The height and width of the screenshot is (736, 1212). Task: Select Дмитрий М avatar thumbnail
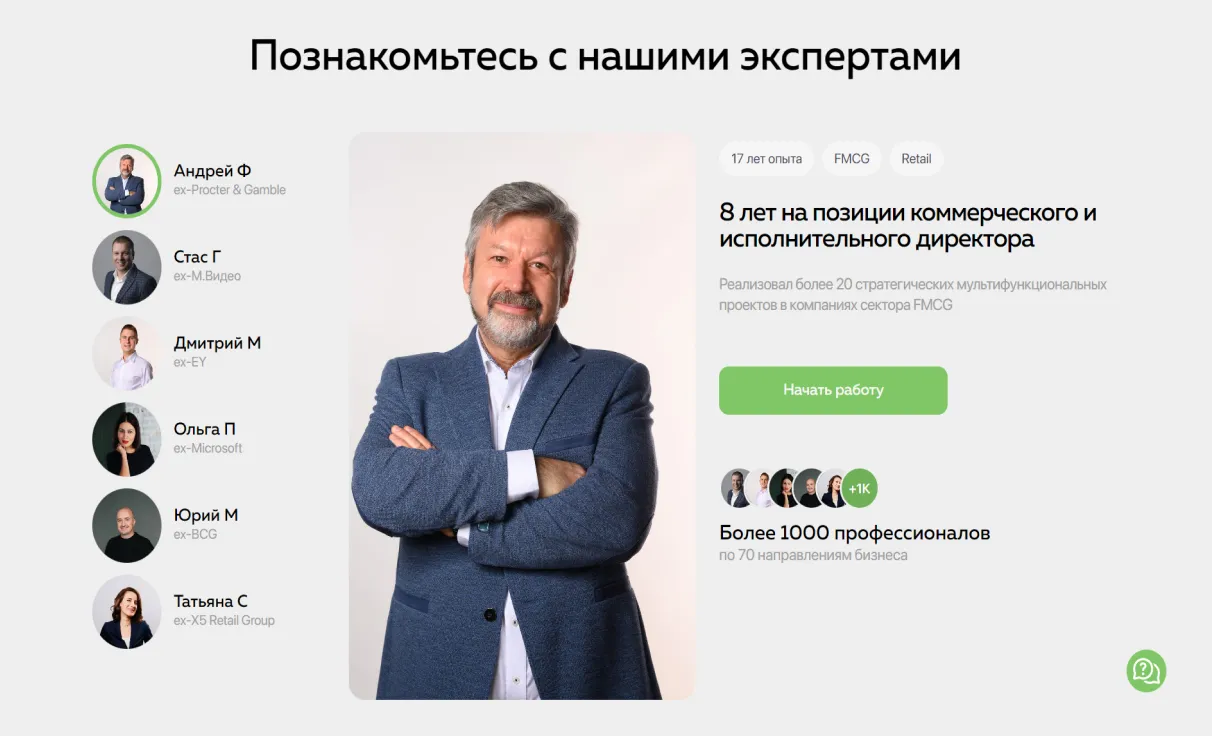(127, 353)
